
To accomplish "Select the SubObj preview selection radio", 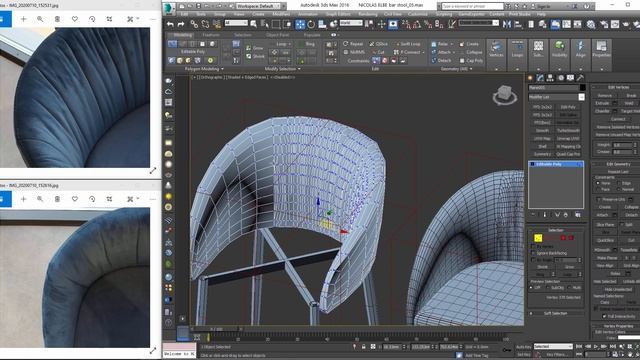I will [549, 288].
